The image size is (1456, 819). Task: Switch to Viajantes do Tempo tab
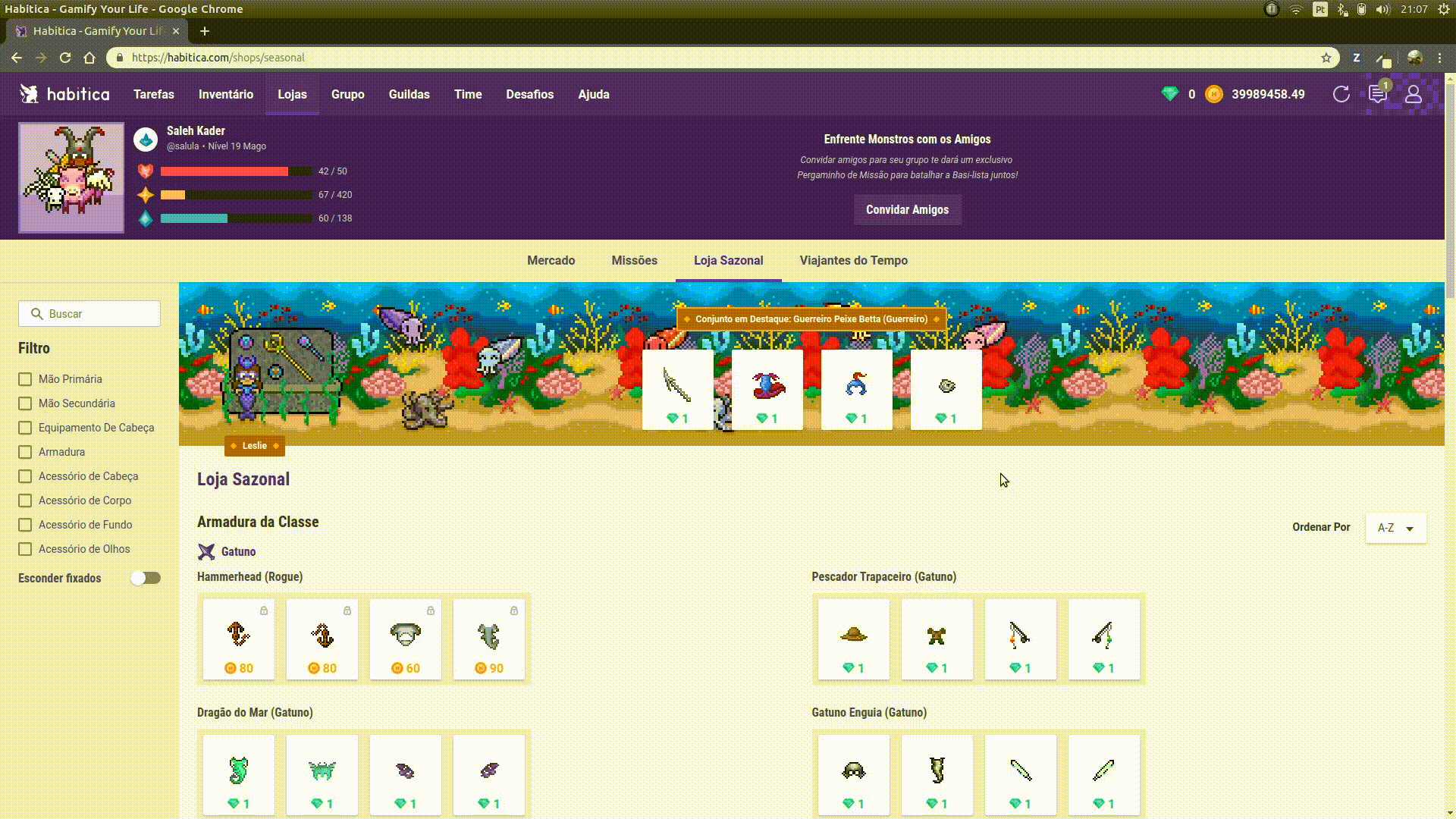(854, 260)
